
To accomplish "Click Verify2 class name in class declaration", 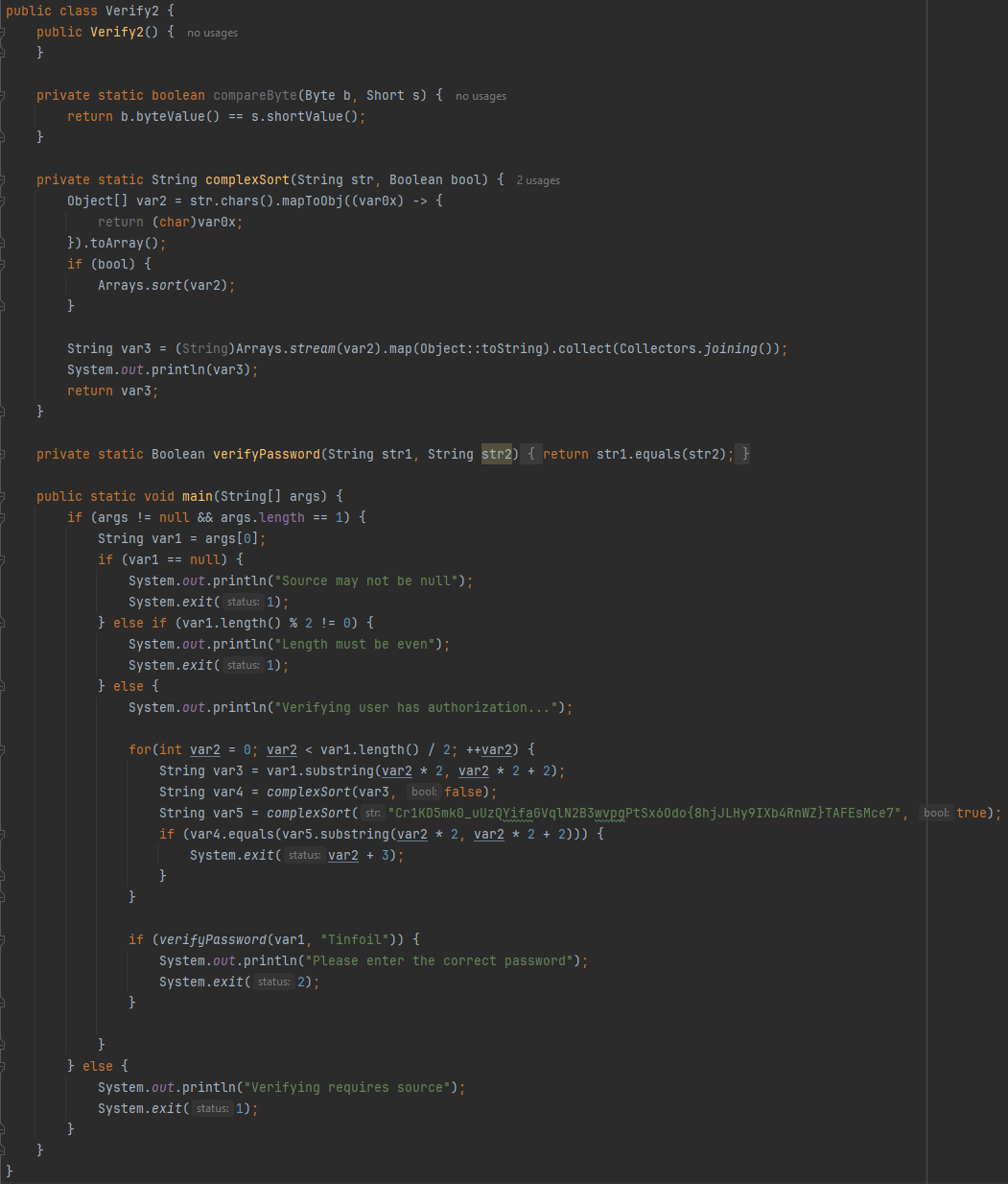I will coord(132,11).
